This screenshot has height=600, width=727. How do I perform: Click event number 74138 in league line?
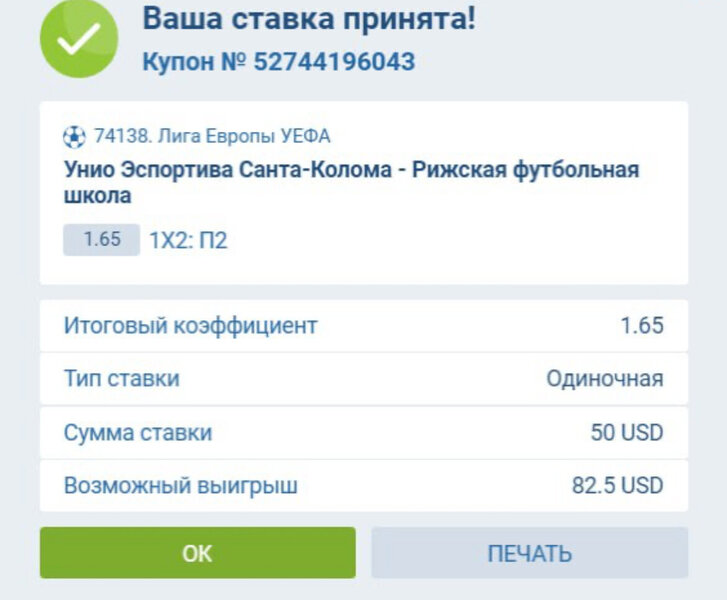tap(119, 136)
